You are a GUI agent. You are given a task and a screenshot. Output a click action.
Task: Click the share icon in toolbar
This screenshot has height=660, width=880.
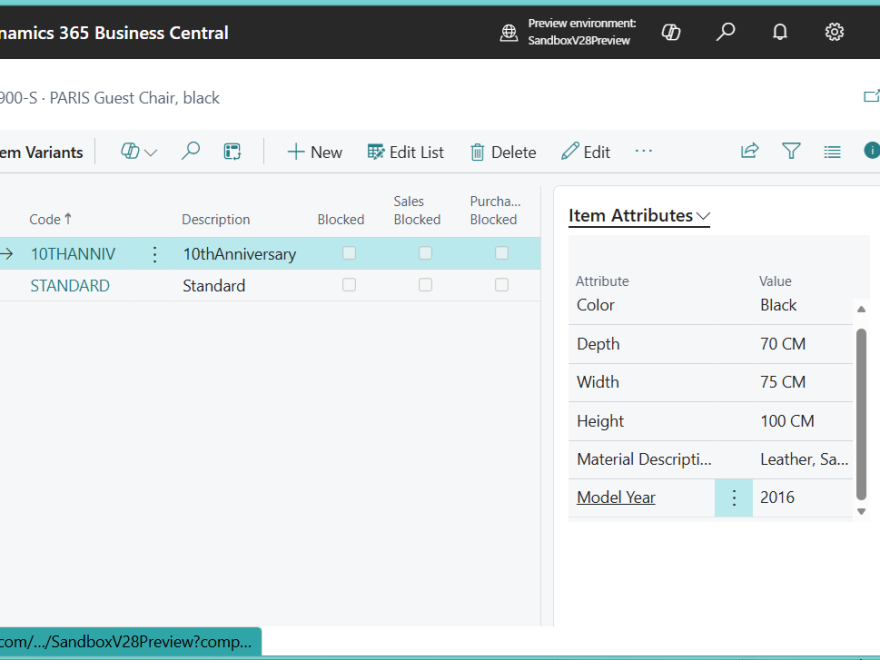pos(749,151)
